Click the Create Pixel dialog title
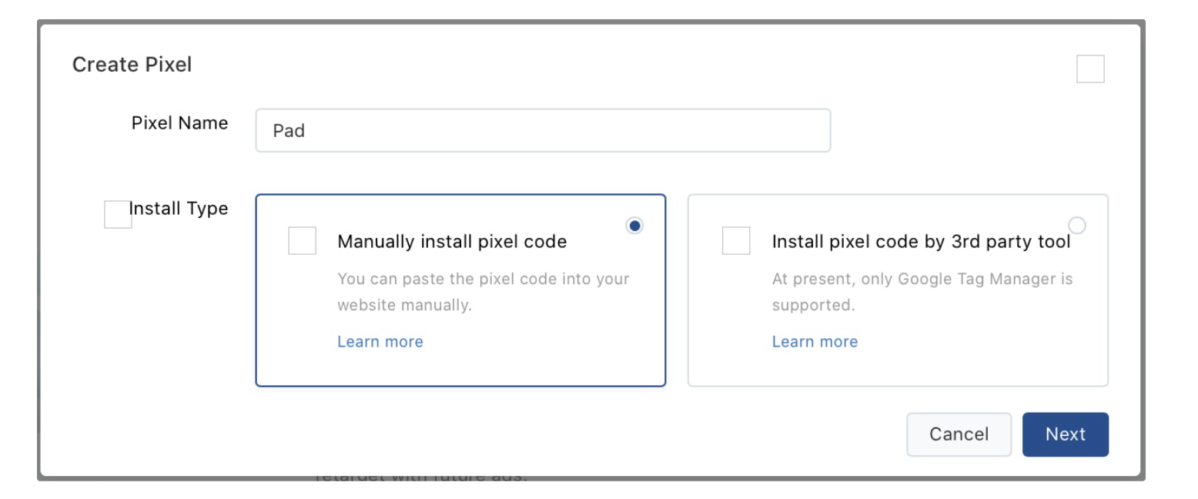1198x499 pixels. tap(132, 64)
